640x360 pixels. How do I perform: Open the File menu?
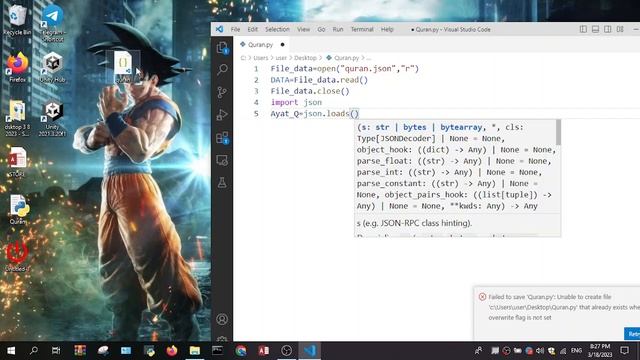tap(235, 29)
